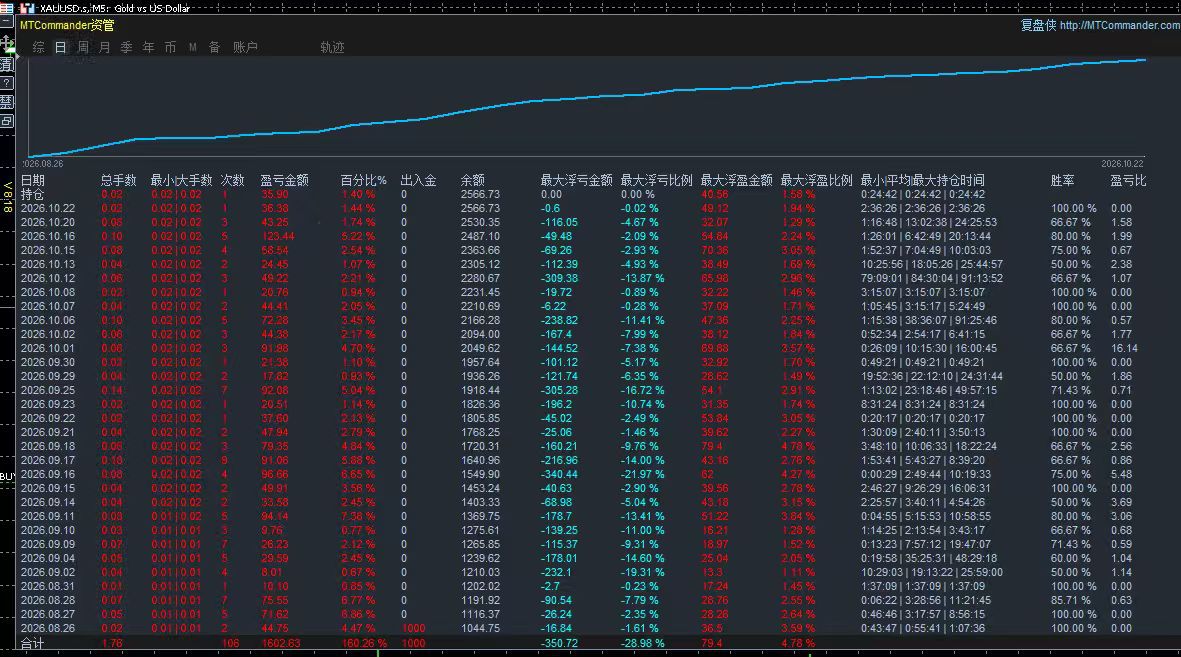
Task: Select the 年 yearly tab
Action: click(148, 47)
